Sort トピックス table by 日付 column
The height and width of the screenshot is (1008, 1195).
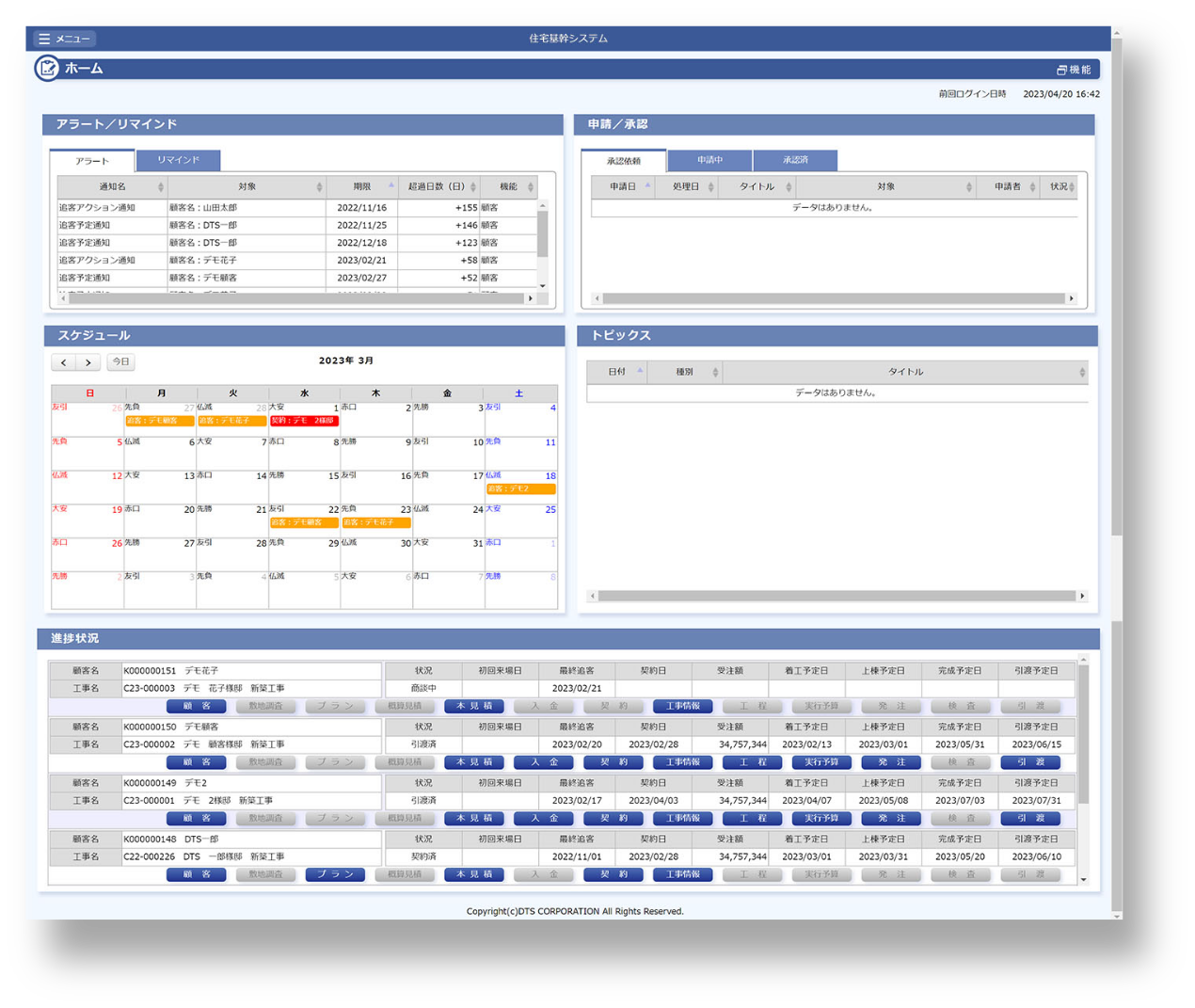617,372
